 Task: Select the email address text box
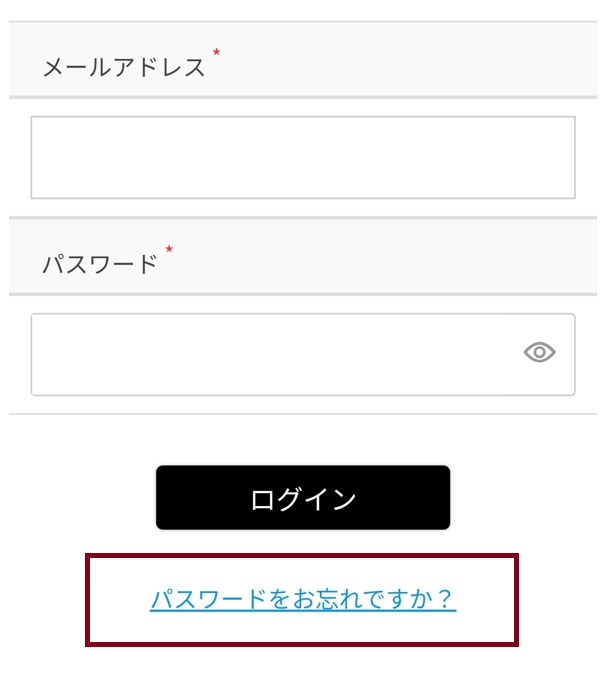(303, 158)
